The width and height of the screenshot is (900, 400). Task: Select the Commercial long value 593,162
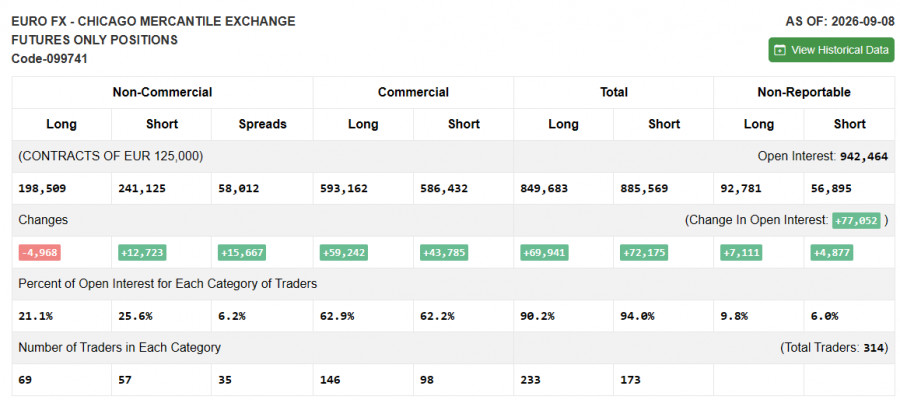pos(343,188)
